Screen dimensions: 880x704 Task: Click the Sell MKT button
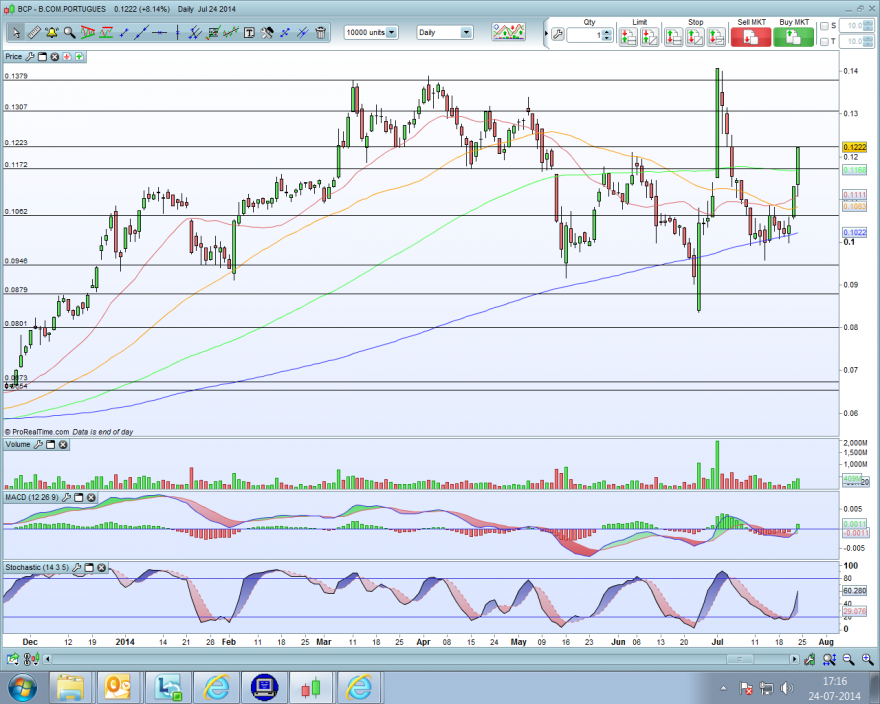click(751, 37)
